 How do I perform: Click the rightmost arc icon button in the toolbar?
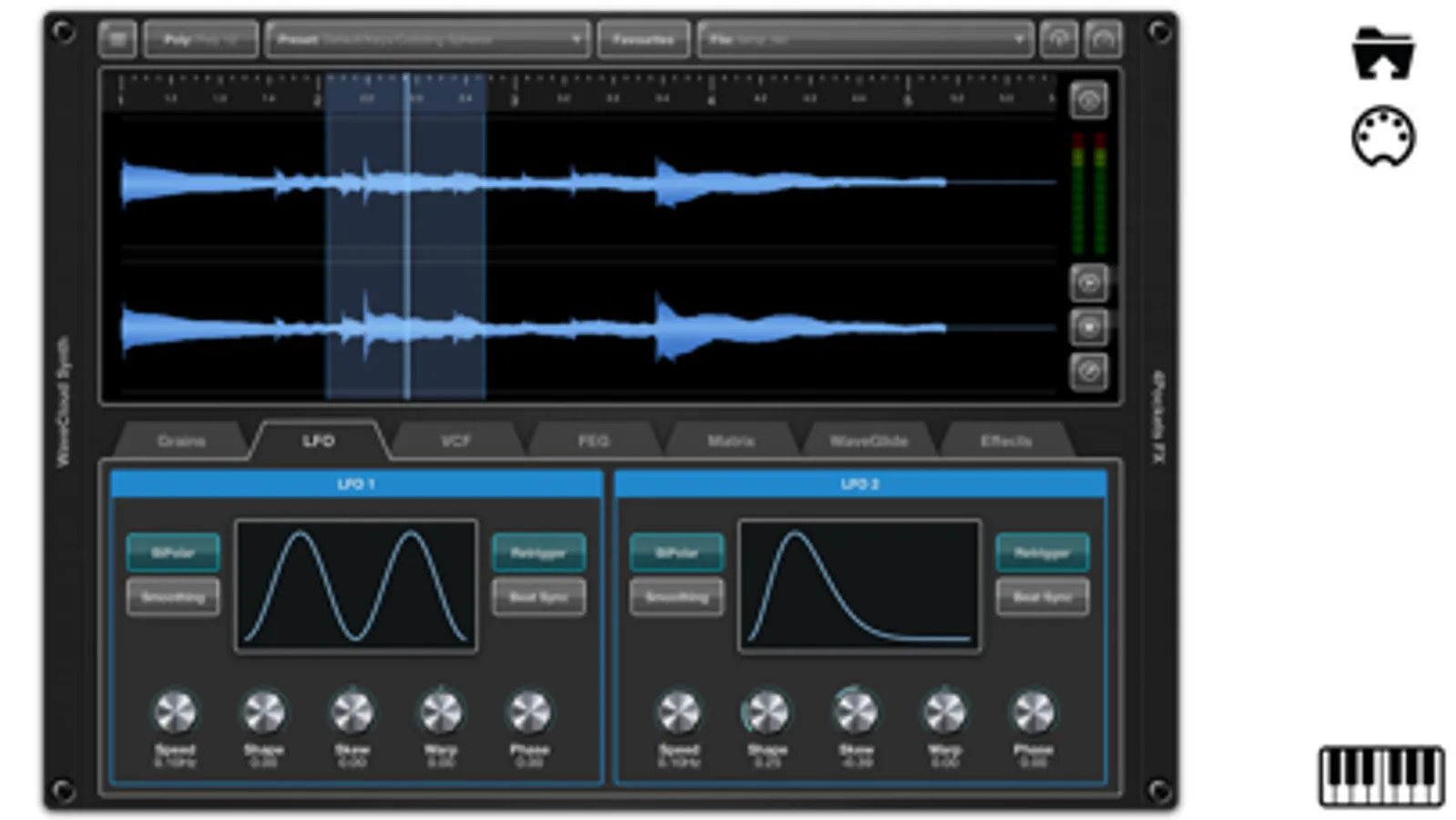pyautogui.click(x=1103, y=39)
